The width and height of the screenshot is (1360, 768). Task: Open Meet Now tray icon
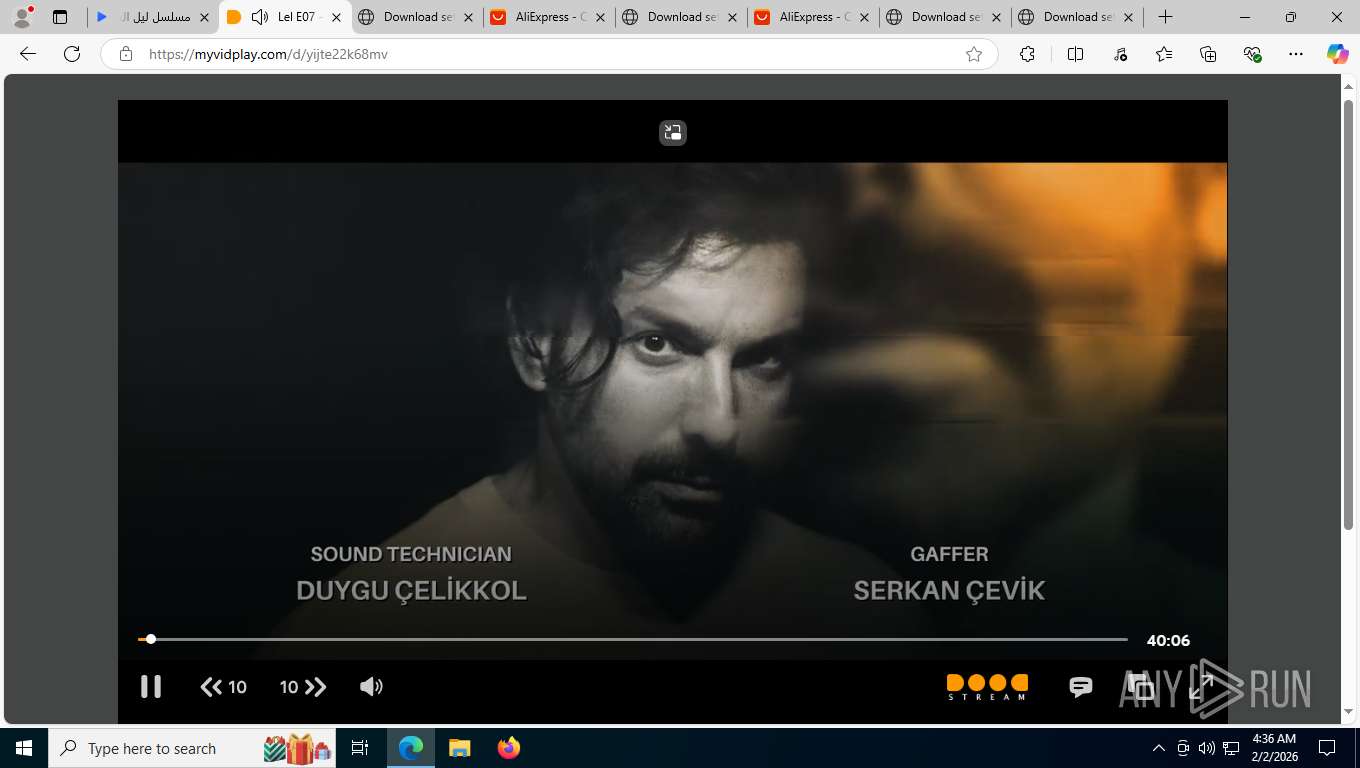[x=1183, y=748]
